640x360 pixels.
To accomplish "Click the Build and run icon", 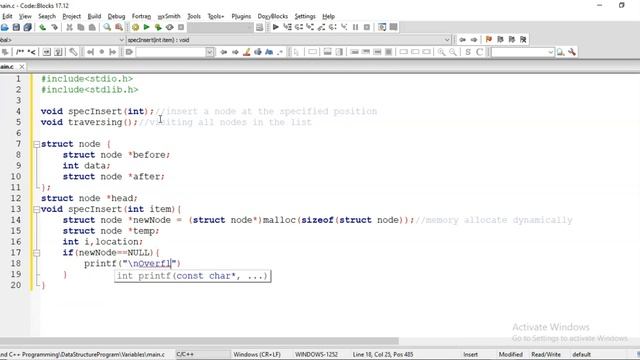I will point(158,27).
